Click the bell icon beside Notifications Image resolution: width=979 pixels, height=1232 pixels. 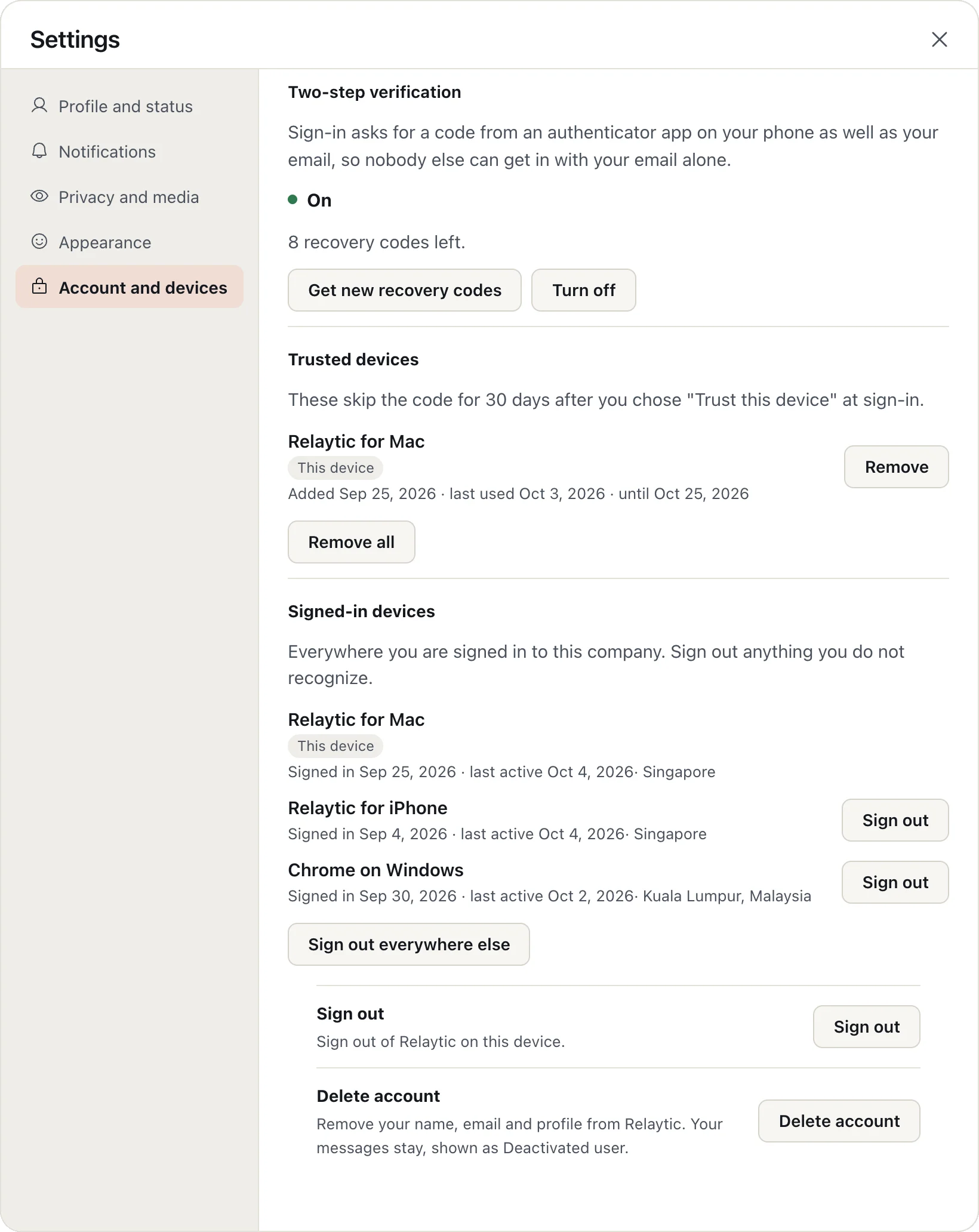39,151
